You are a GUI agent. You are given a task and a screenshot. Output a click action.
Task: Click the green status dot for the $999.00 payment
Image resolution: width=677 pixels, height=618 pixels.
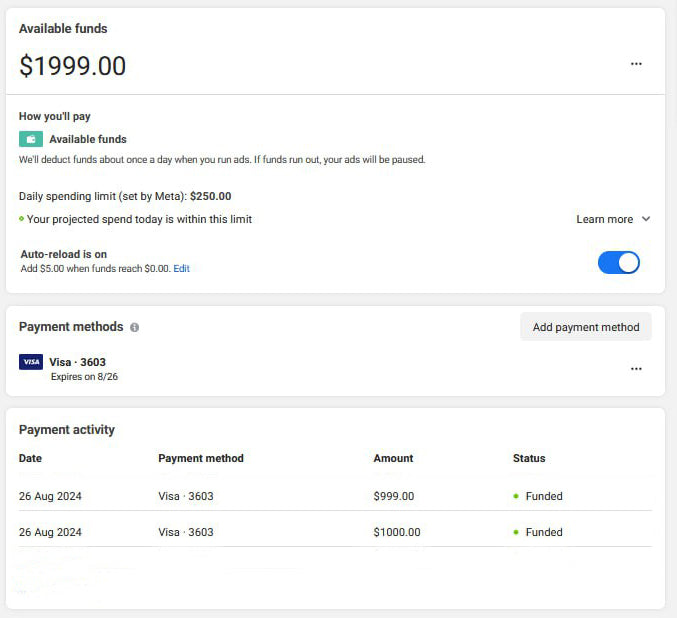coord(516,496)
